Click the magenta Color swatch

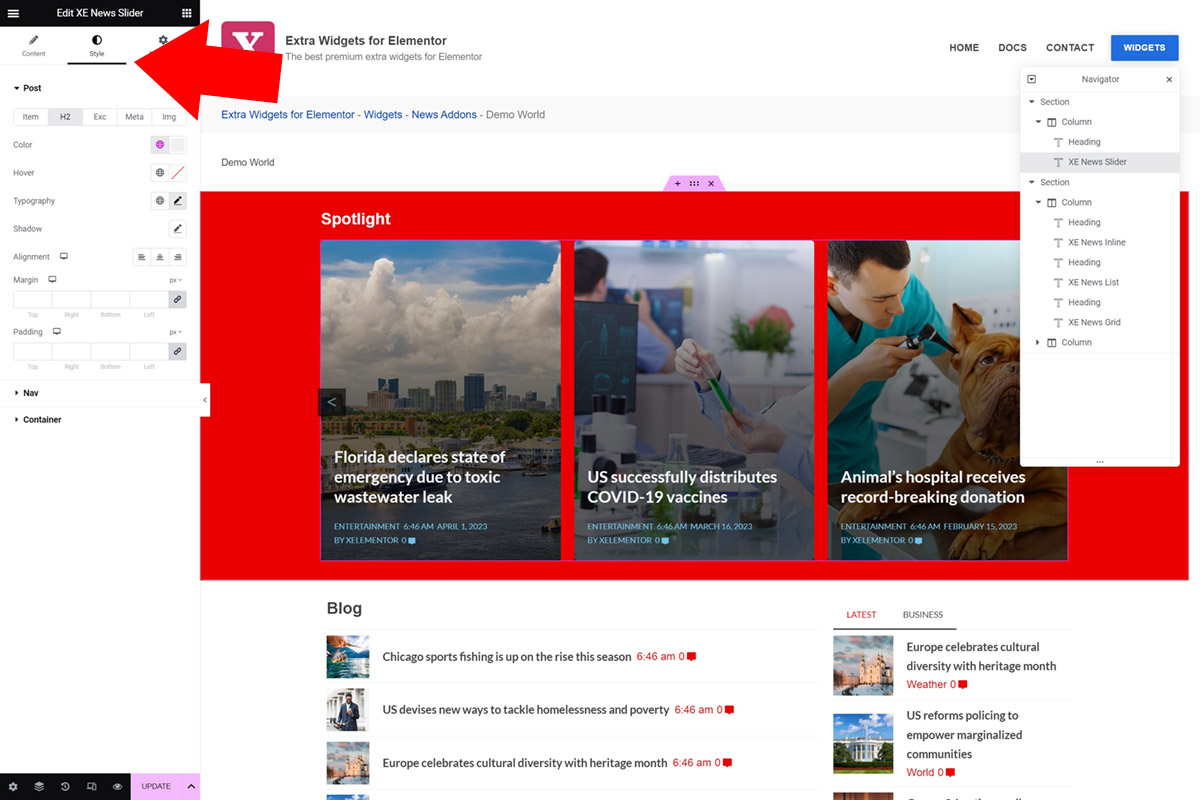[159, 144]
